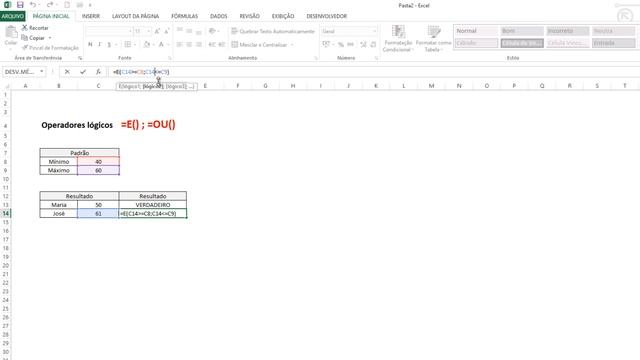Viewport: 640px width, 360px height.
Task: Toggle underline (S) formatting
Action: point(109,44)
